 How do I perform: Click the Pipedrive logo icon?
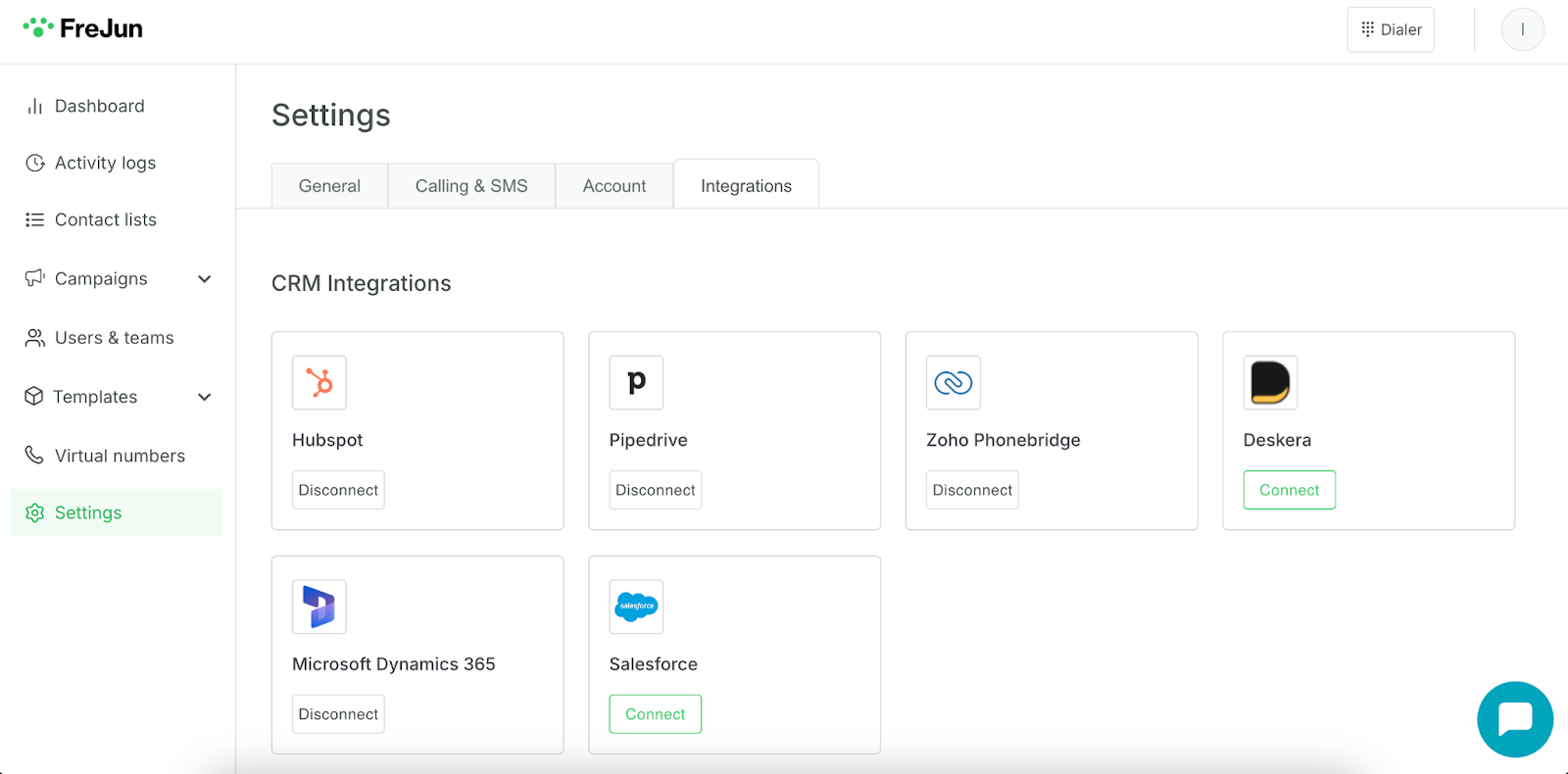636,382
